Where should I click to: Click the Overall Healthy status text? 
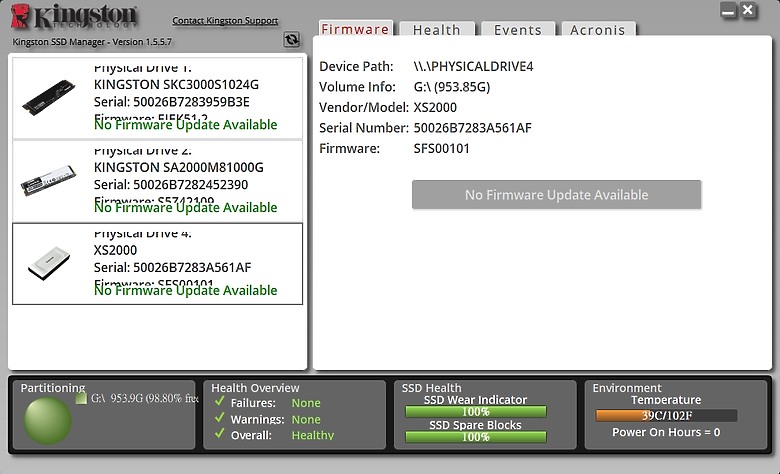(x=313, y=435)
